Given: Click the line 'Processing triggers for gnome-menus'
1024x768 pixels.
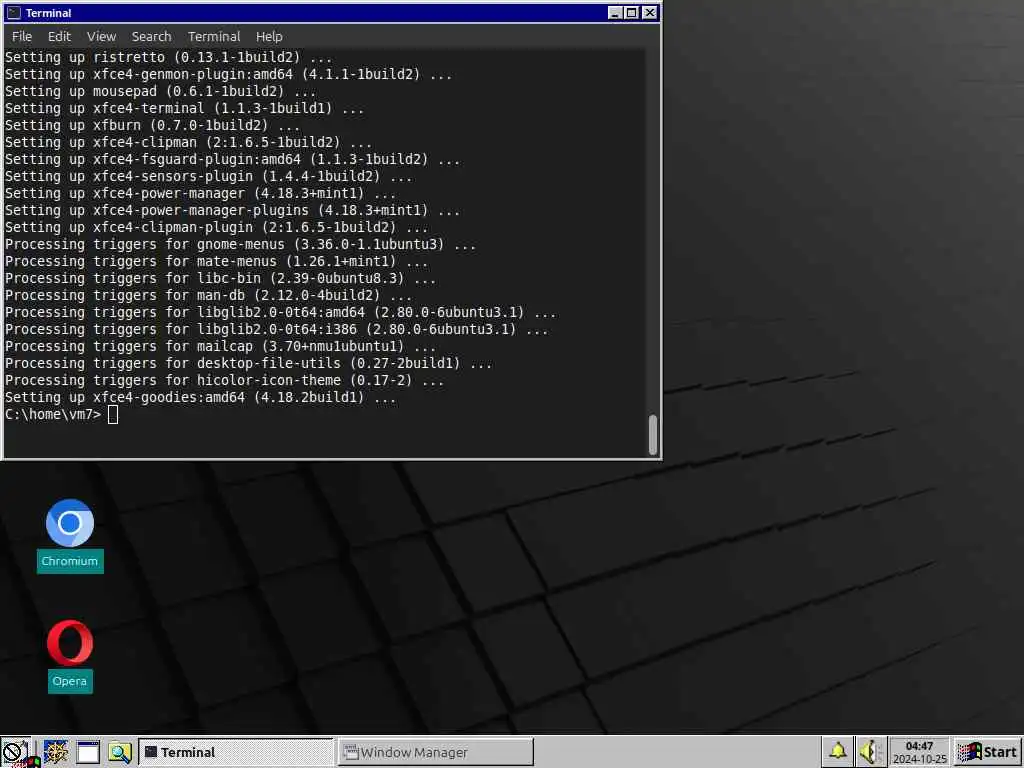Looking at the screenshot, I should [x=240, y=244].
